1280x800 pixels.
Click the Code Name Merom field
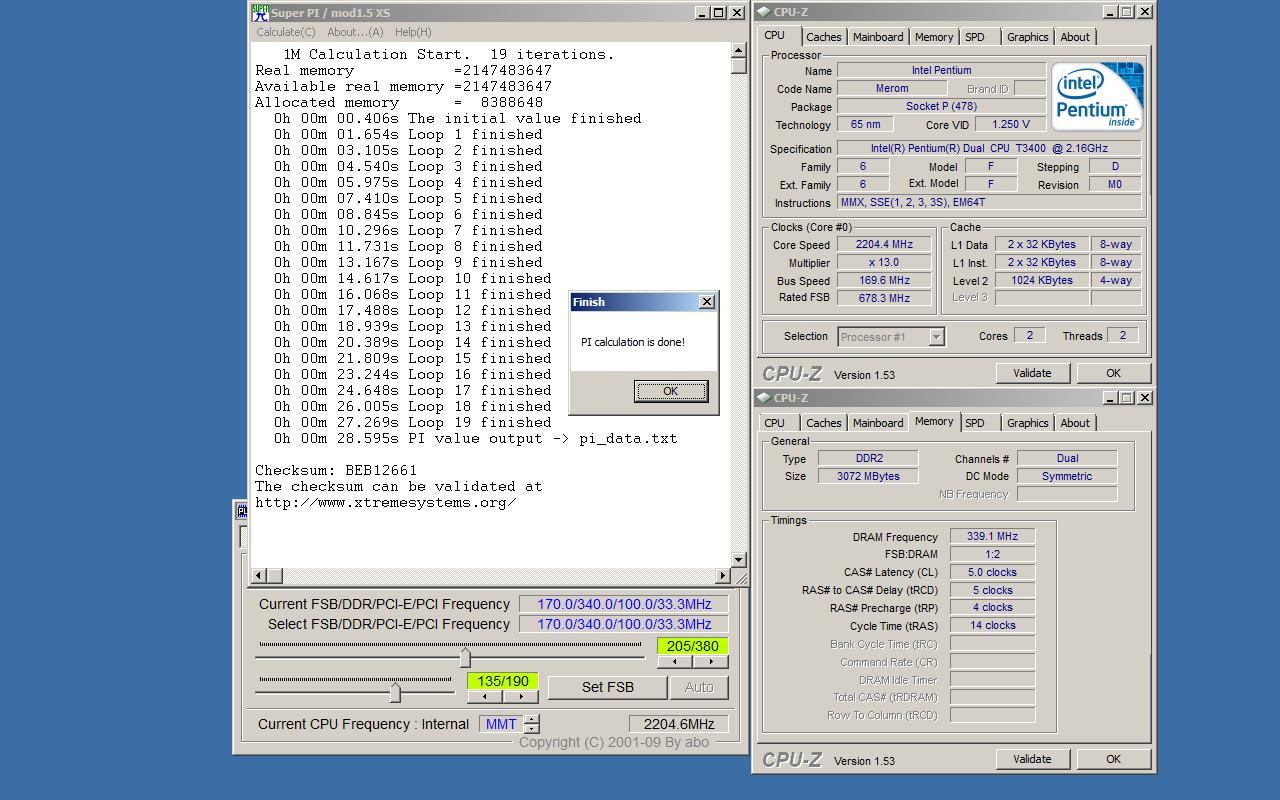coord(892,89)
